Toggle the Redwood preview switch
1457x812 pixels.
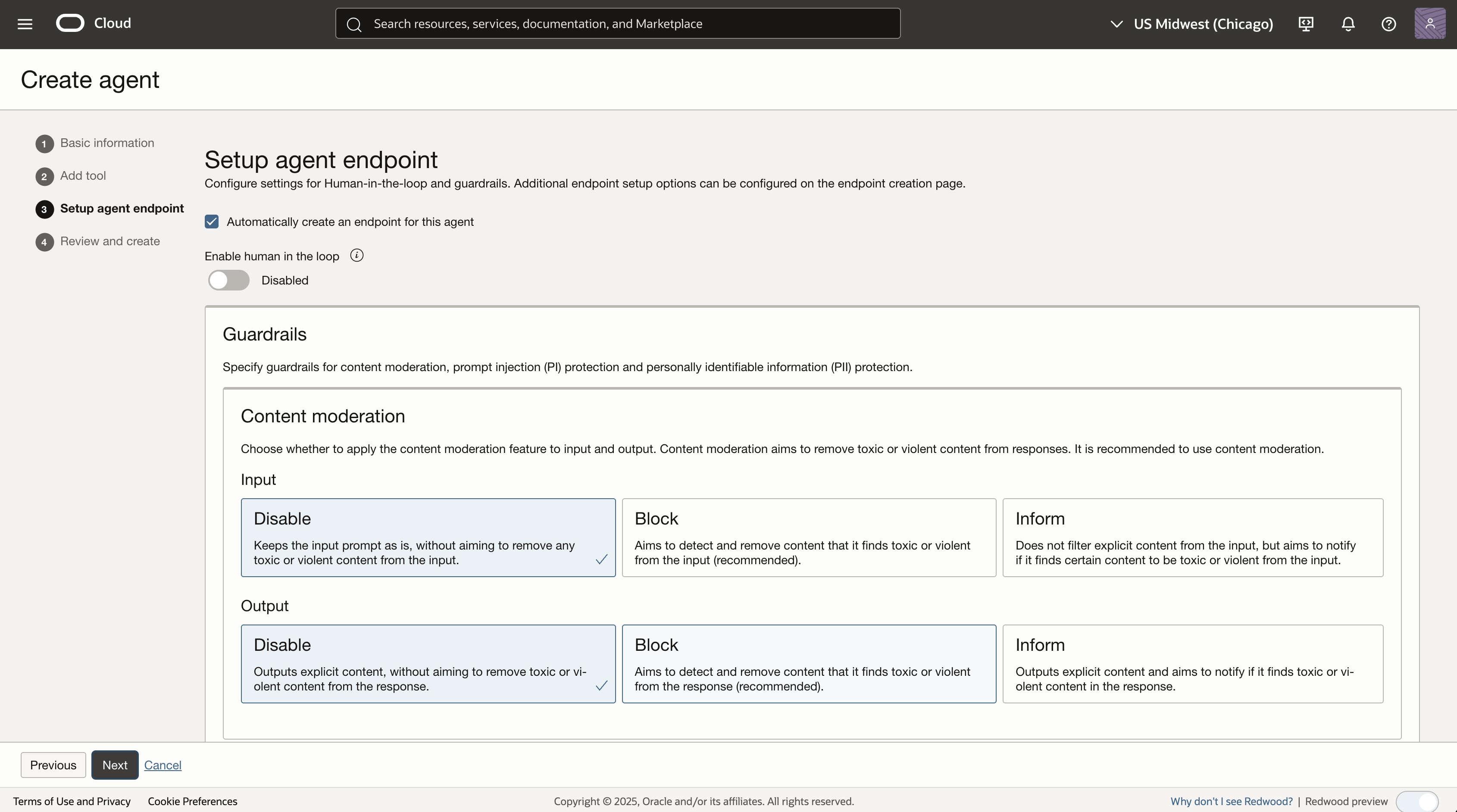pyautogui.click(x=1416, y=801)
